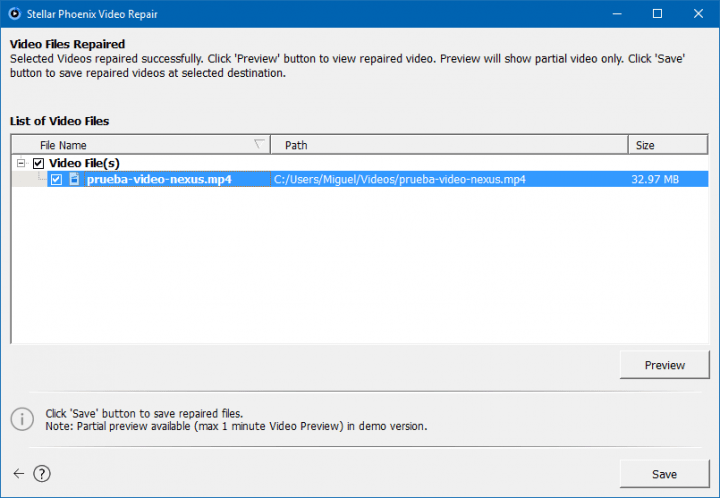The height and width of the screenshot is (498, 720).
Task: Minimize the Stellar Phoenix window
Action: tap(617, 14)
